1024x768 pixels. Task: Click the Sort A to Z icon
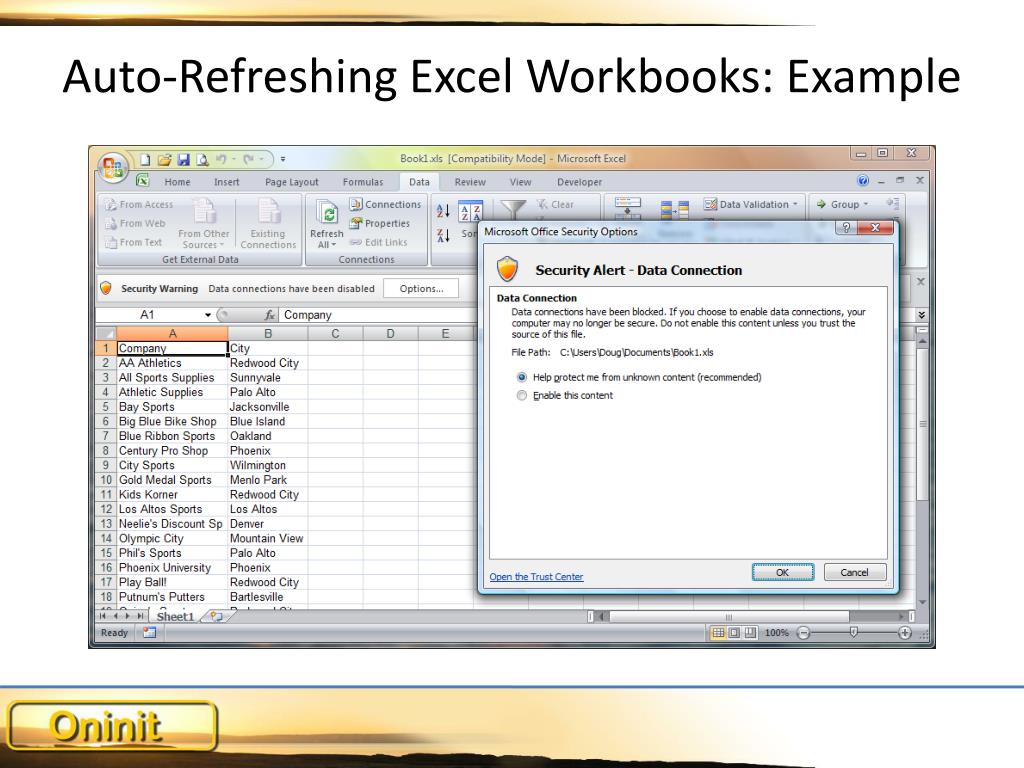click(443, 210)
